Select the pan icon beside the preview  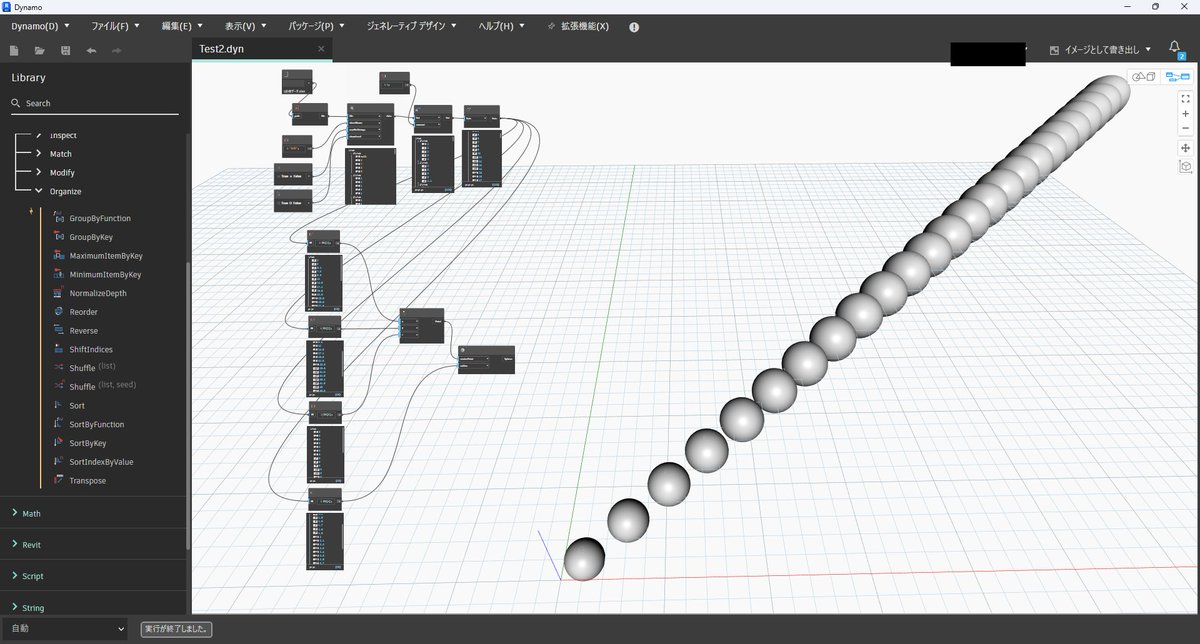[x=1185, y=148]
